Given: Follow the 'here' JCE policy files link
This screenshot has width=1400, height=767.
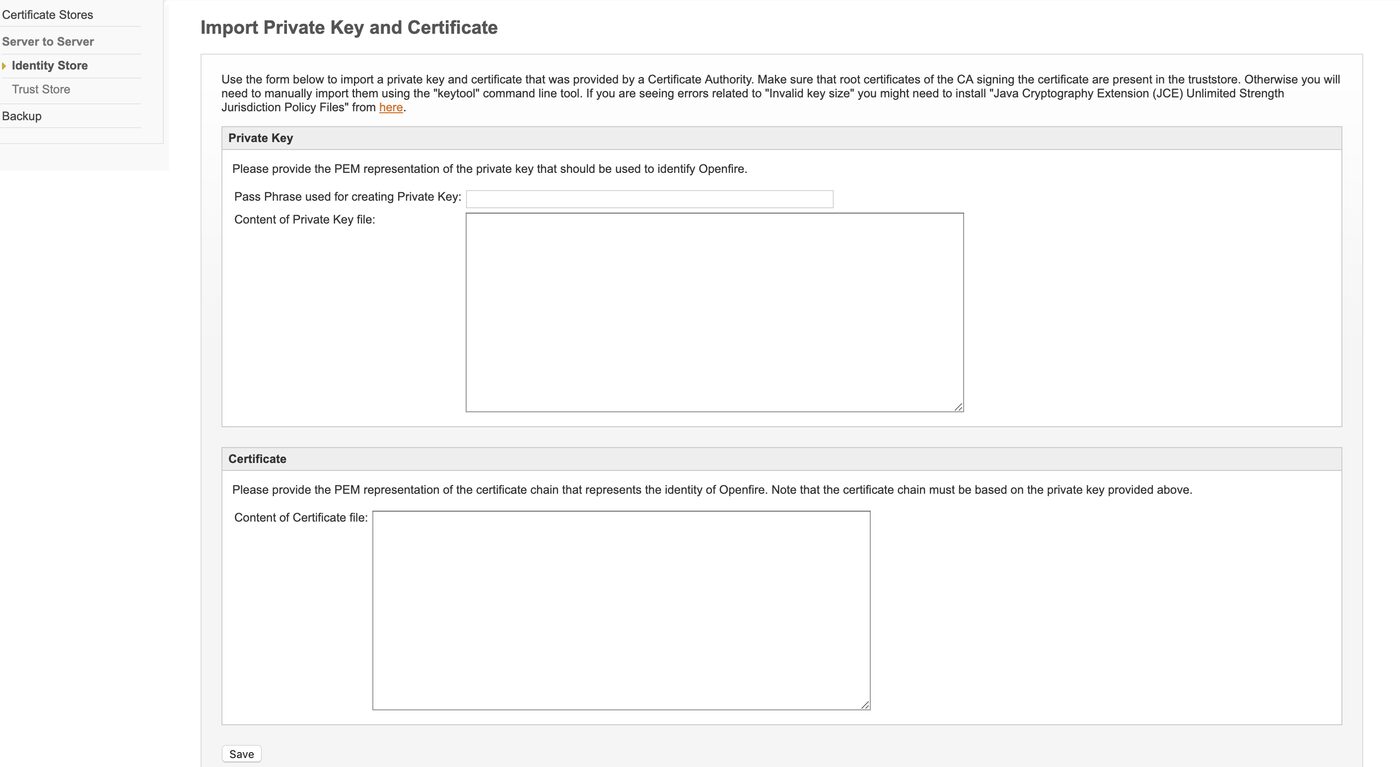Looking at the screenshot, I should tap(391, 108).
